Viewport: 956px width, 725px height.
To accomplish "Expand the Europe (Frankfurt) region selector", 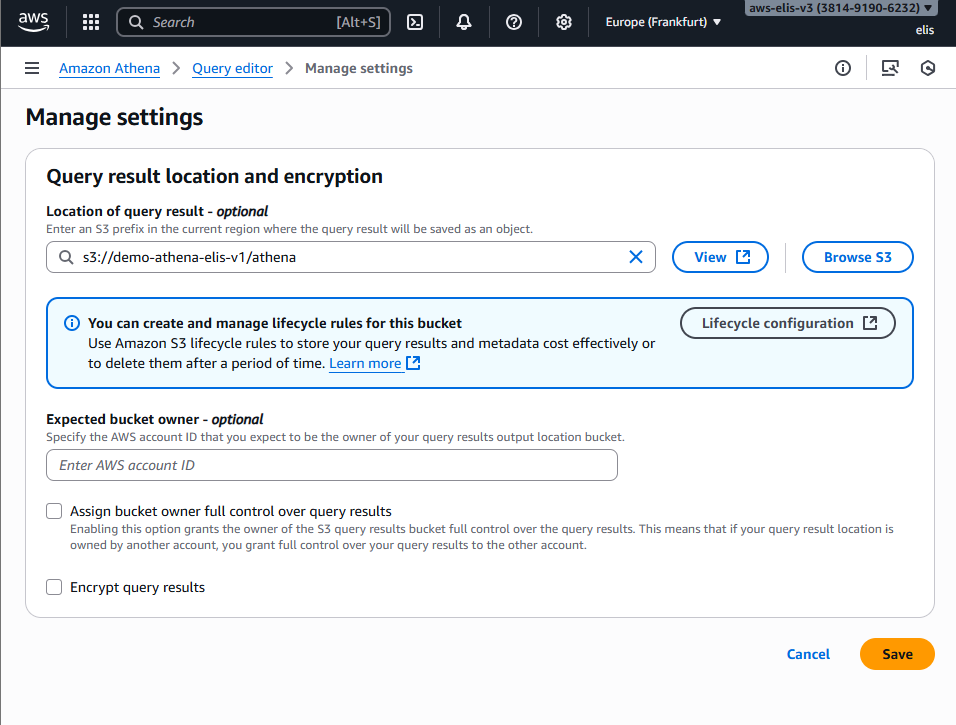I will [663, 22].
